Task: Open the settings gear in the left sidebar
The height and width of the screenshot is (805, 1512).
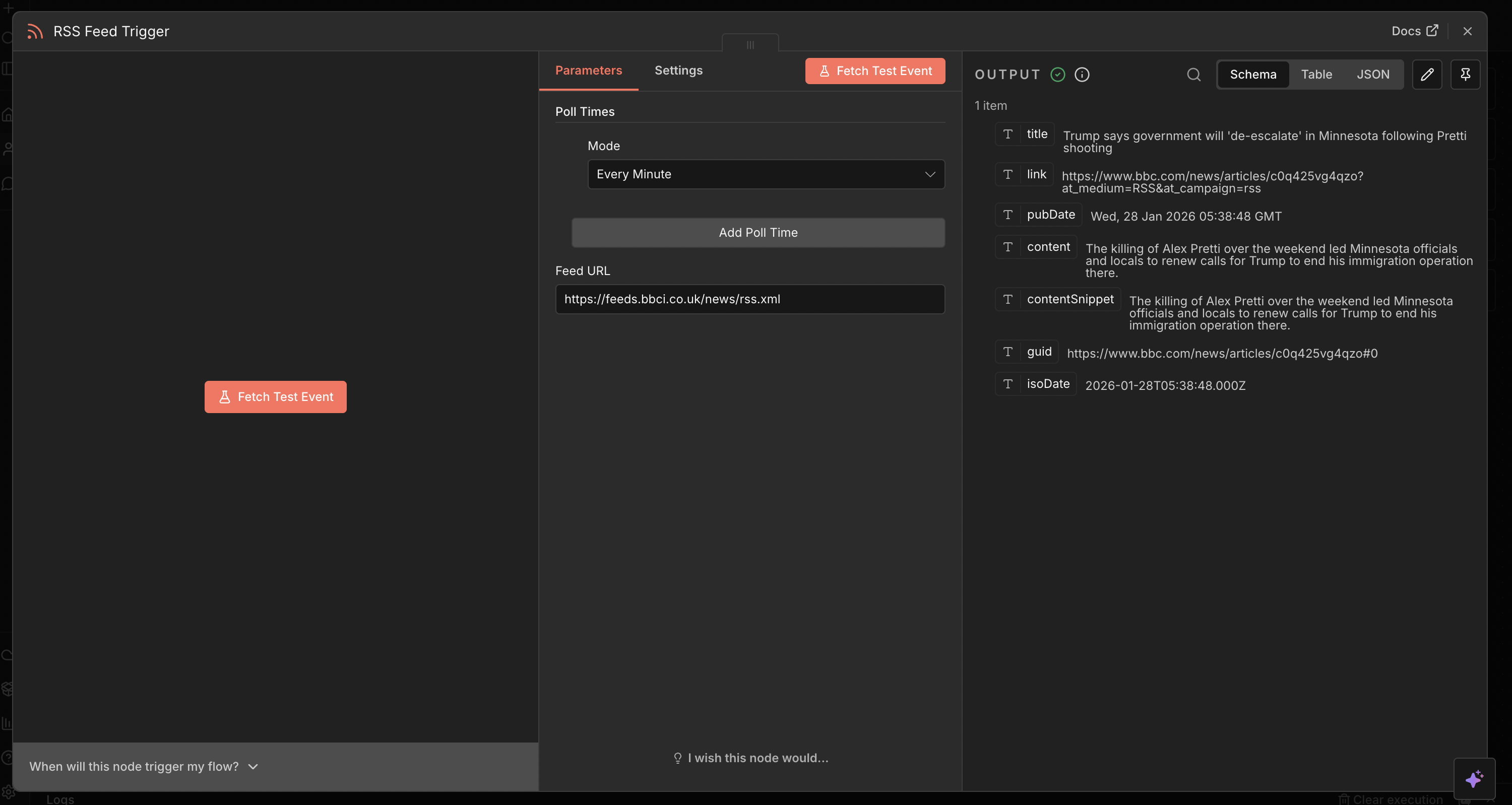Action: point(8,791)
